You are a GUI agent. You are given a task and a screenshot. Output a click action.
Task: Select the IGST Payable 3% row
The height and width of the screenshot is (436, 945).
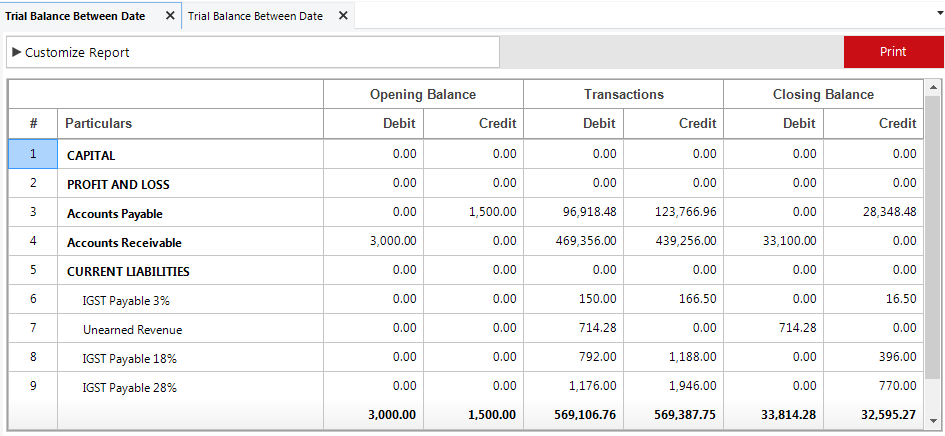point(465,299)
